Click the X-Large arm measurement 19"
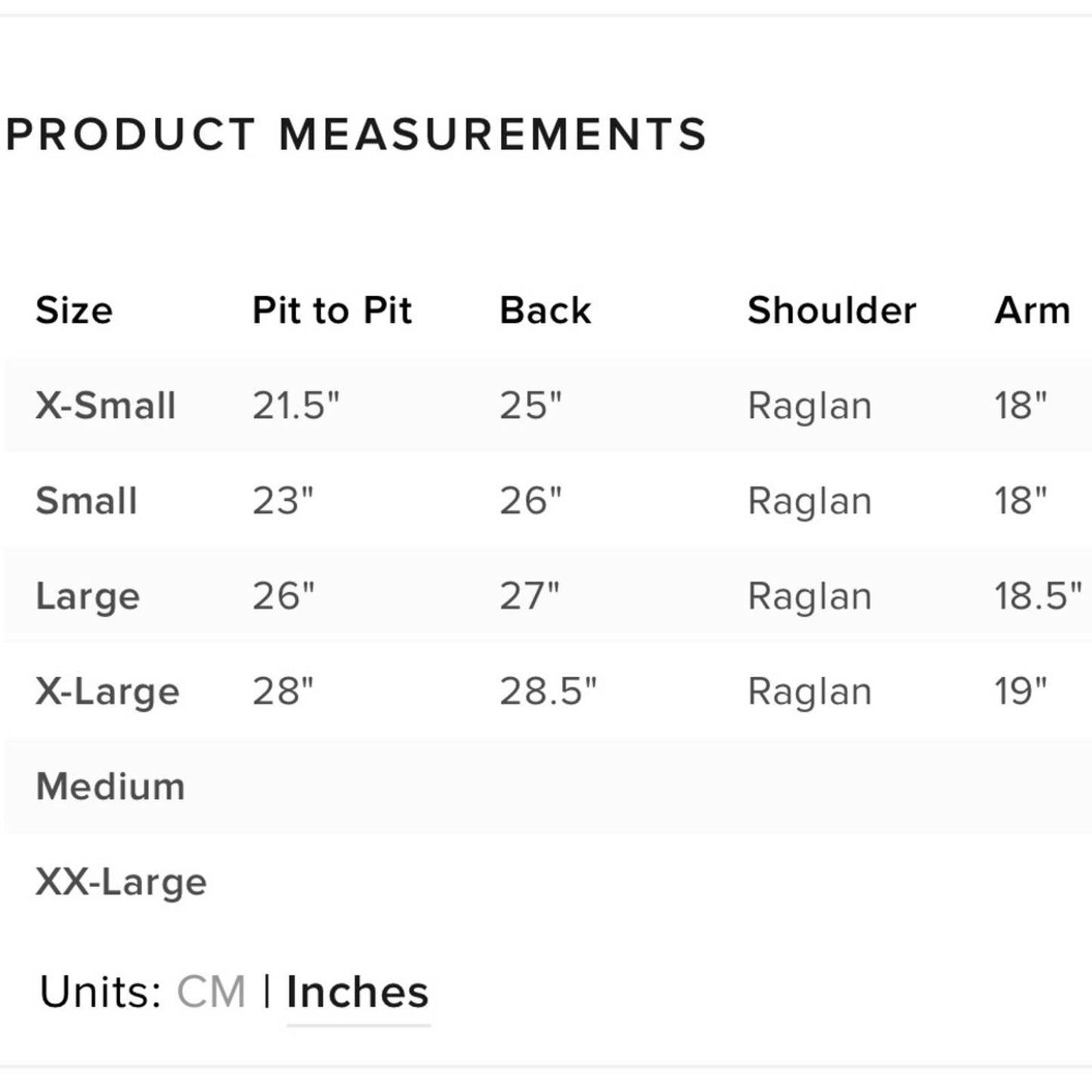The width and height of the screenshot is (1092, 1092). [1020, 691]
